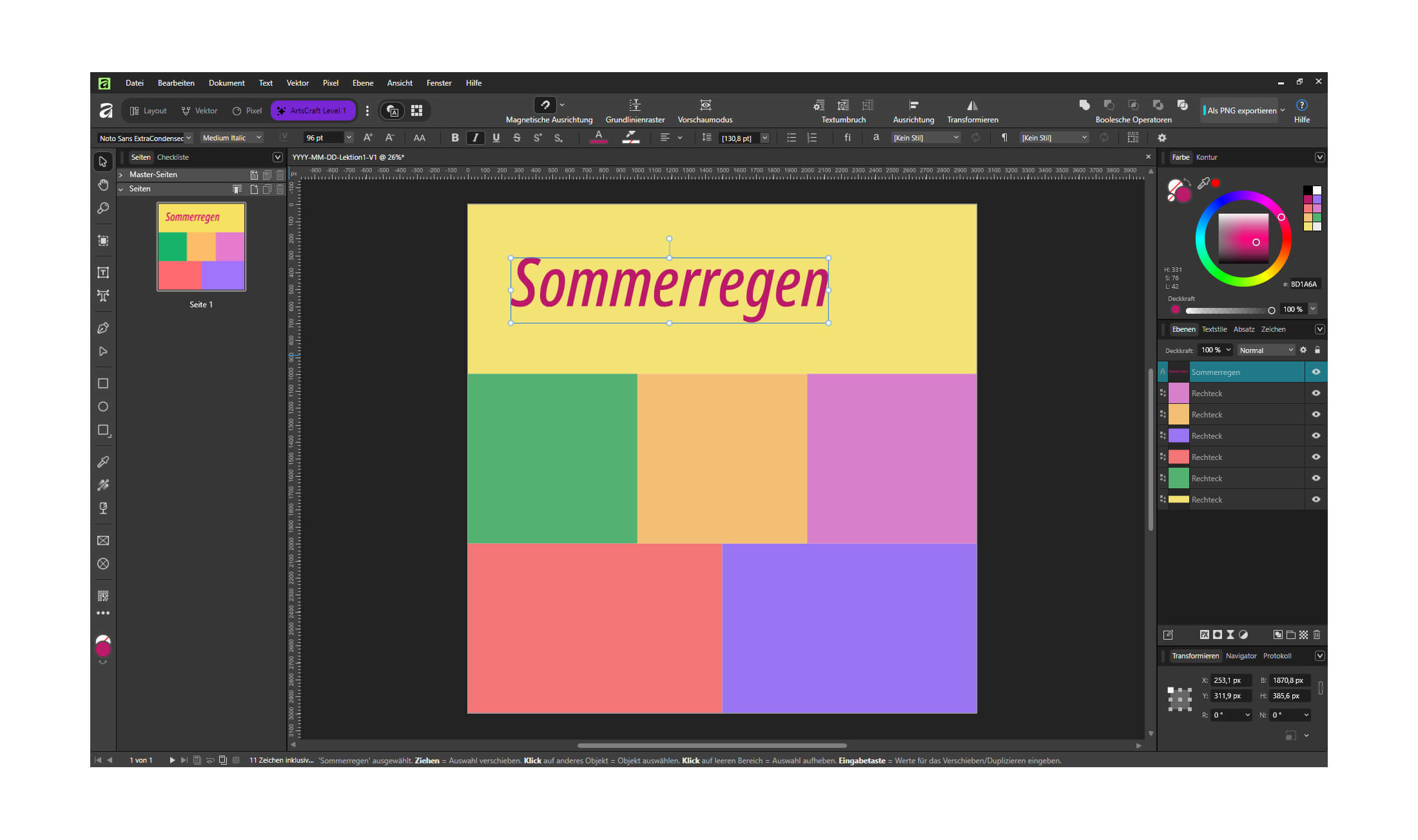The height and width of the screenshot is (840, 1418).
Task: Toggle italic text formatting
Action: [x=476, y=138]
